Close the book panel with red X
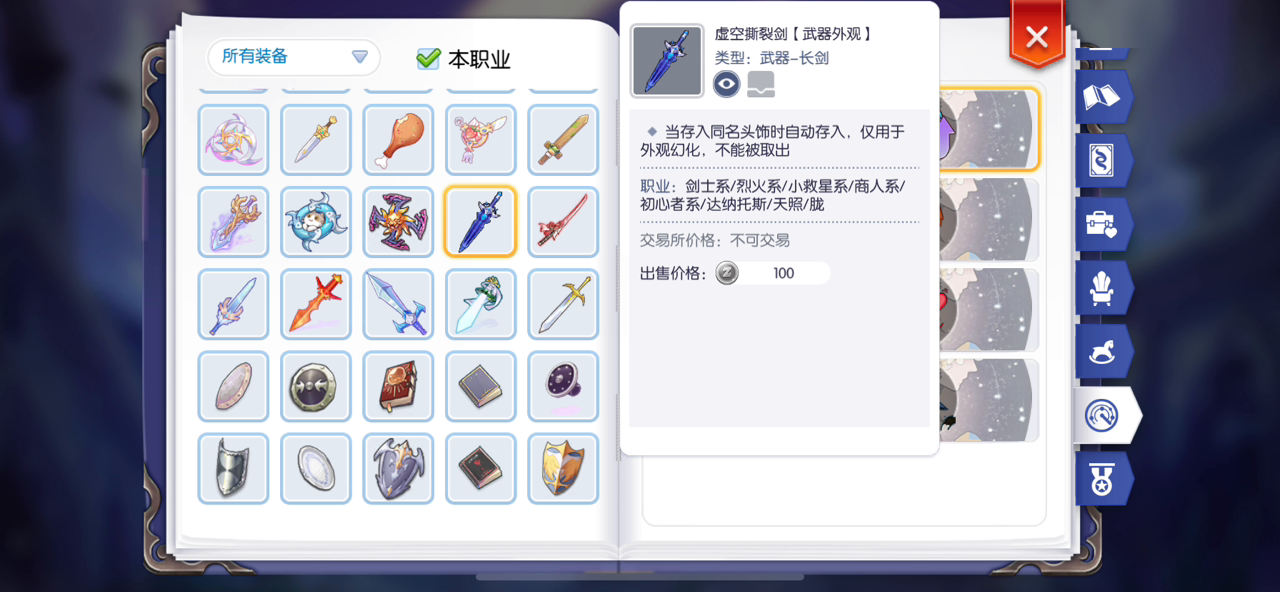 (x=1037, y=36)
